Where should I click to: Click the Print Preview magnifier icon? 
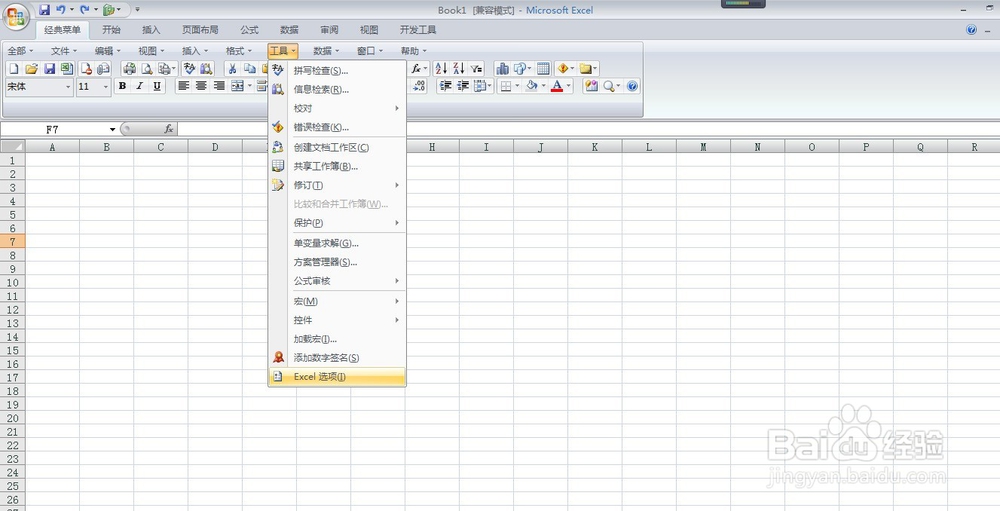point(147,69)
